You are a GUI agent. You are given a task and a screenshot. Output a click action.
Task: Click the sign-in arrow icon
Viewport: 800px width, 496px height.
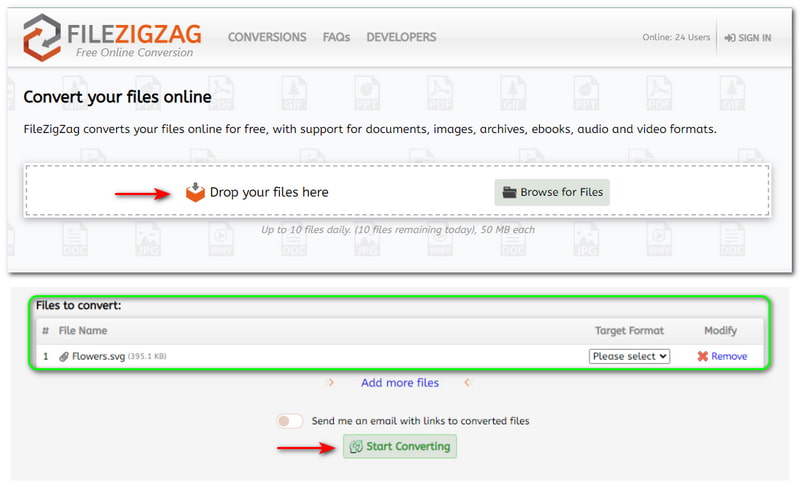point(730,38)
